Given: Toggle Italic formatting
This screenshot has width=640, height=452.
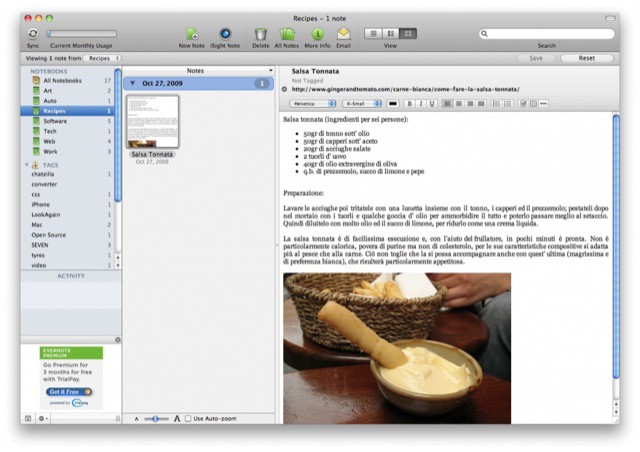Looking at the screenshot, I should [421, 104].
